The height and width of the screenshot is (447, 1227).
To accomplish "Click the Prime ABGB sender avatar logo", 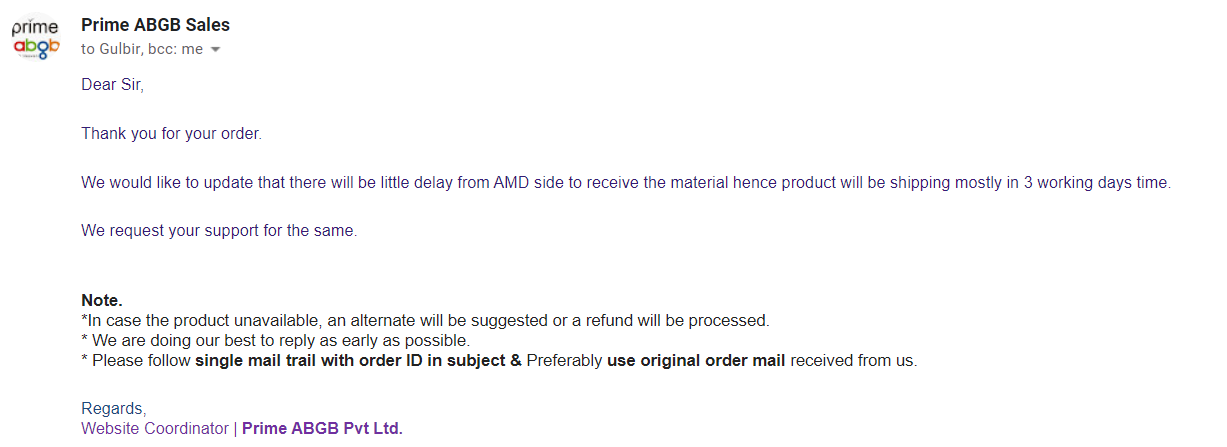I will (x=36, y=37).
